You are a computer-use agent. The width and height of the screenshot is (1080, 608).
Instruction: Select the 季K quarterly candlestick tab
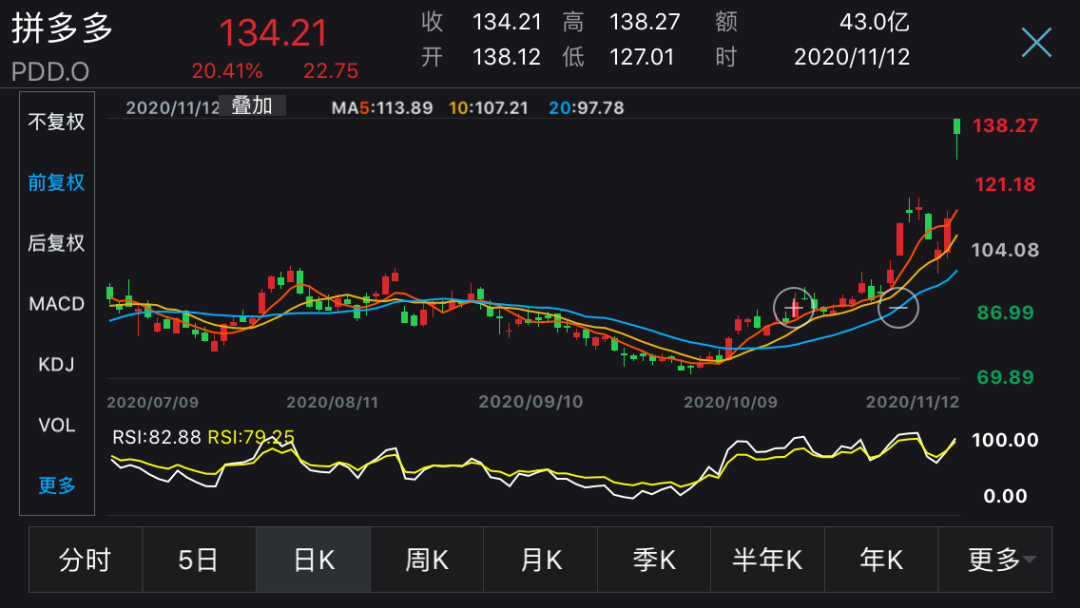pyautogui.click(x=654, y=560)
